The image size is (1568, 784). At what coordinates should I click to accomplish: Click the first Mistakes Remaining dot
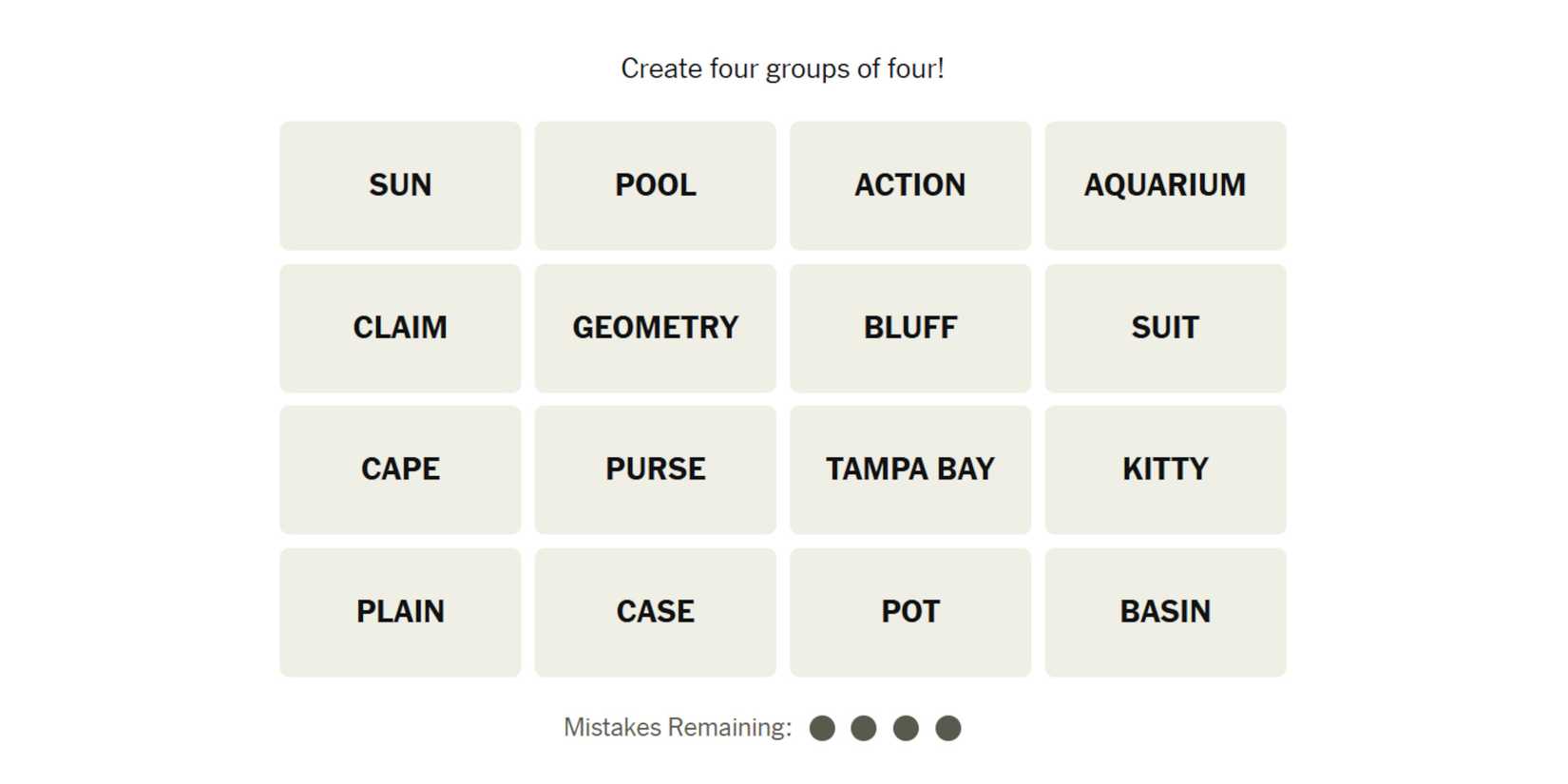(822, 729)
